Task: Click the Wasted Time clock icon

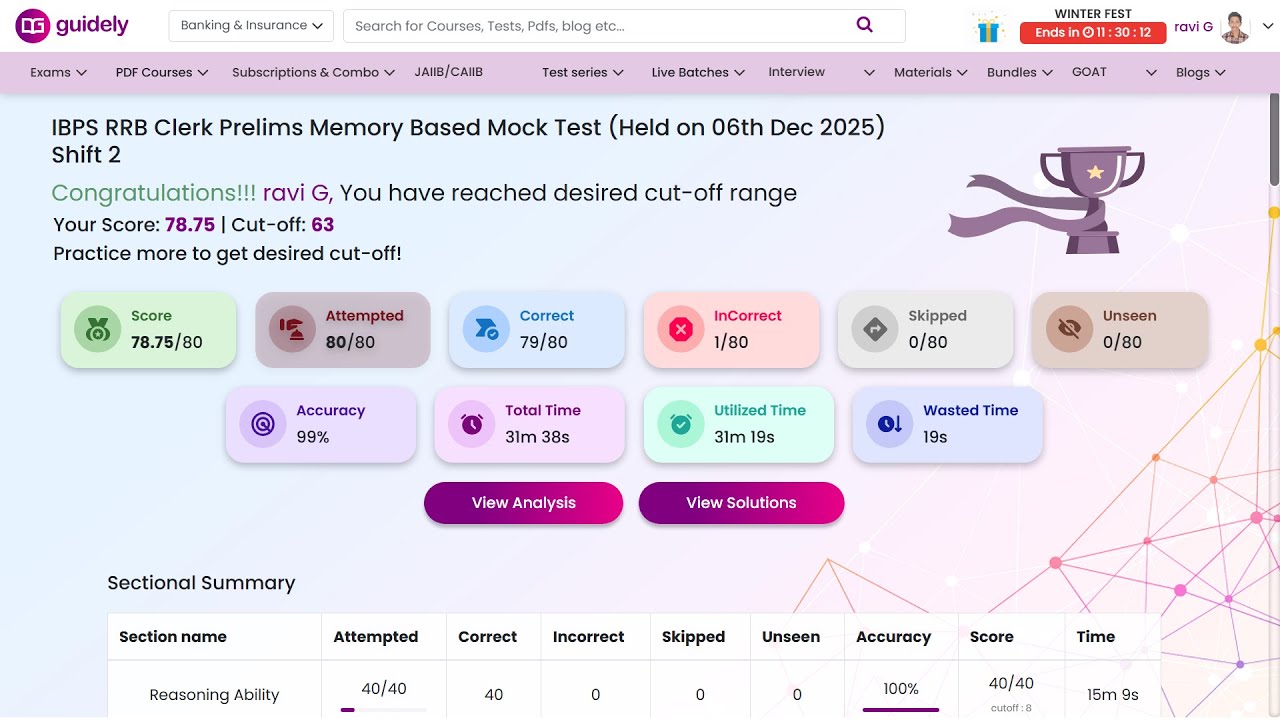Action: pos(890,424)
